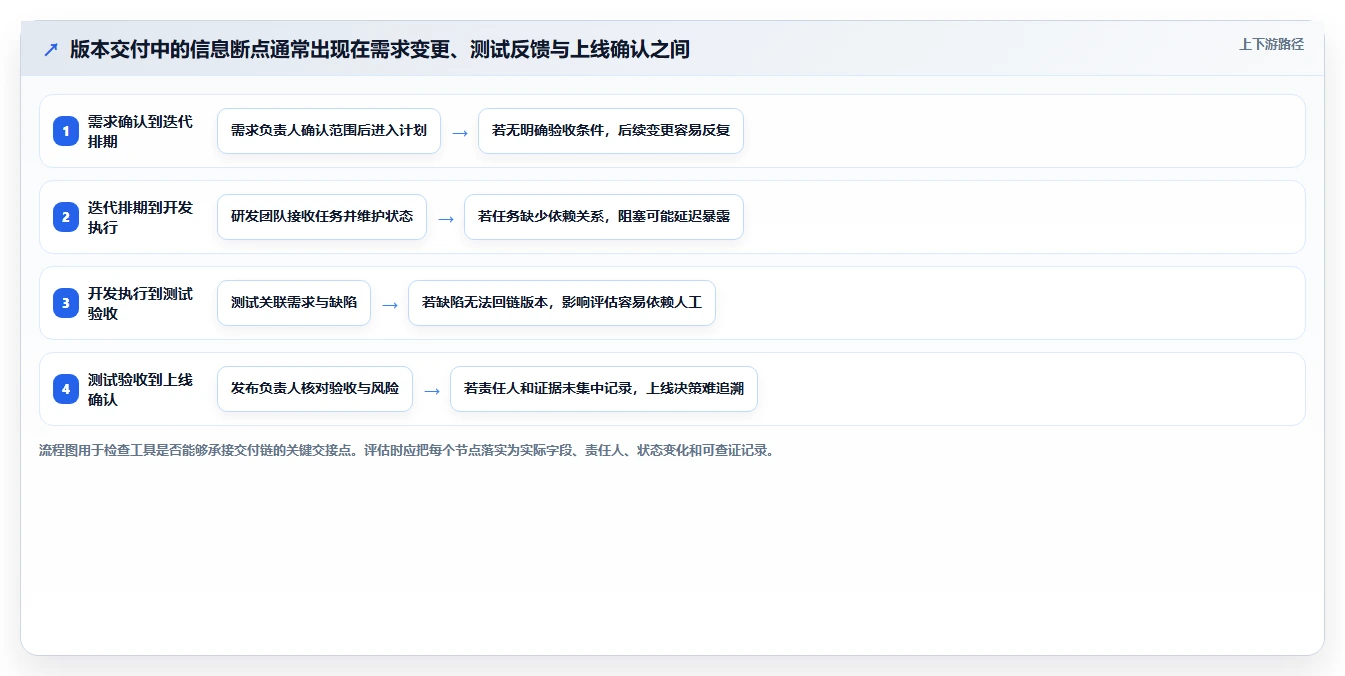The height and width of the screenshot is (676, 1345).
Task: Select step badge number 1
Action: pos(66,131)
